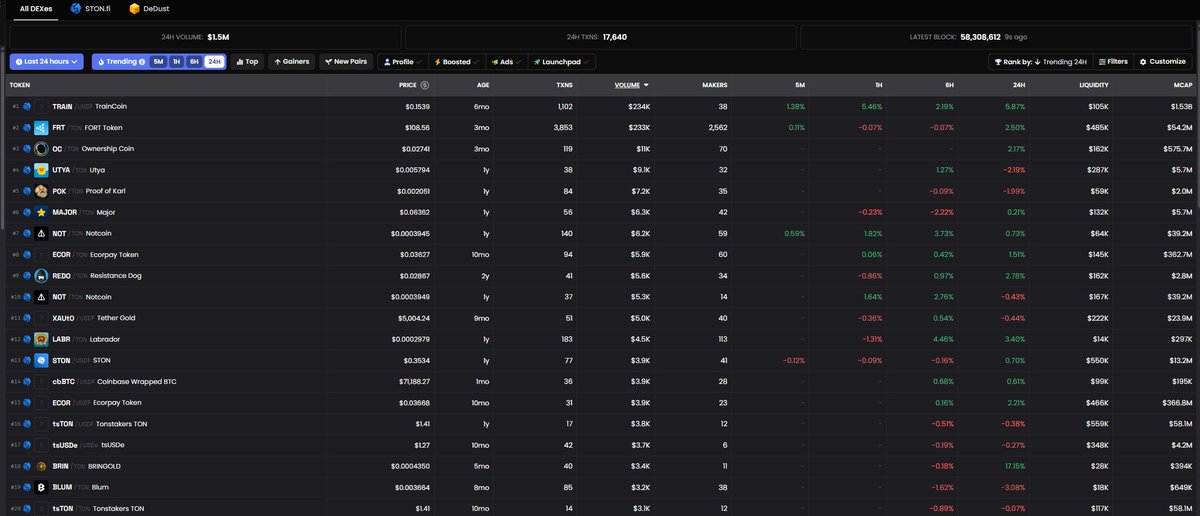Open the Coinbase Wrapped BTC pair
The image size is (1200, 516).
600,381
